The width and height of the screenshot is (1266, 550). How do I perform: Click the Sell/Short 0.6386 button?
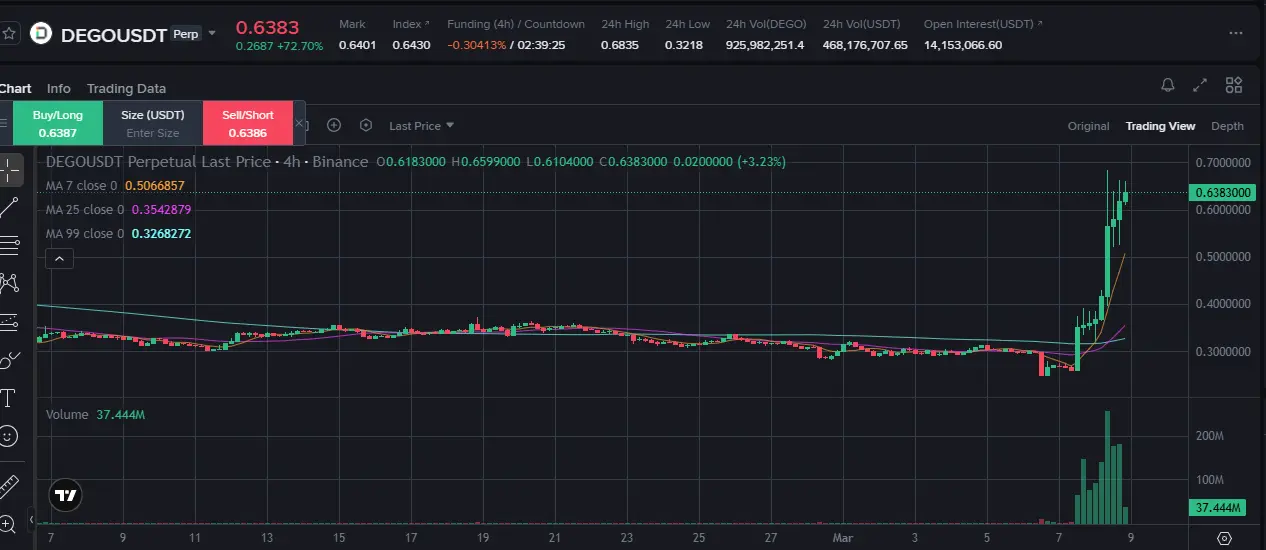pos(248,123)
